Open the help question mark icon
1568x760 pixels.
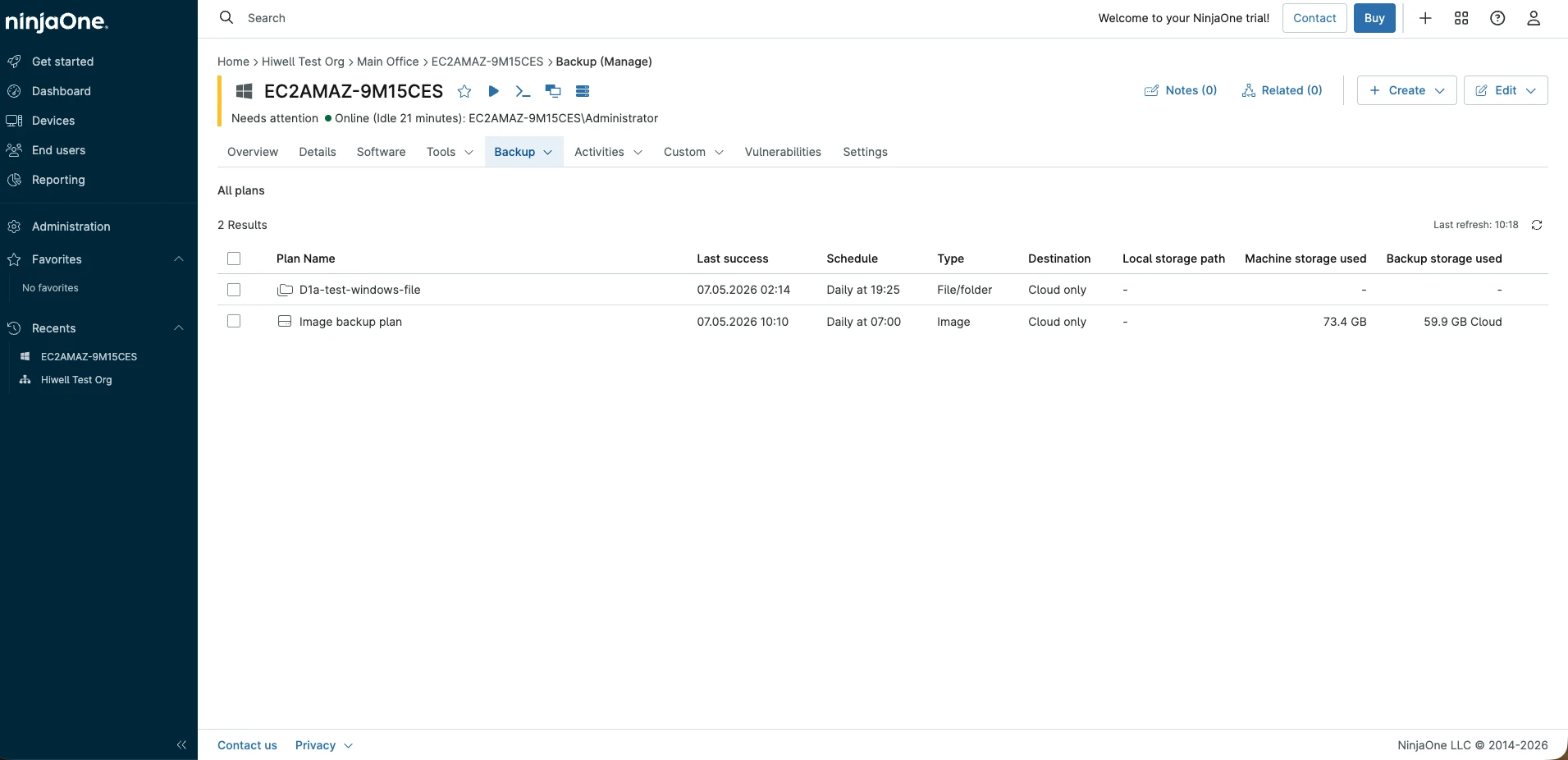(x=1497, y=18)
